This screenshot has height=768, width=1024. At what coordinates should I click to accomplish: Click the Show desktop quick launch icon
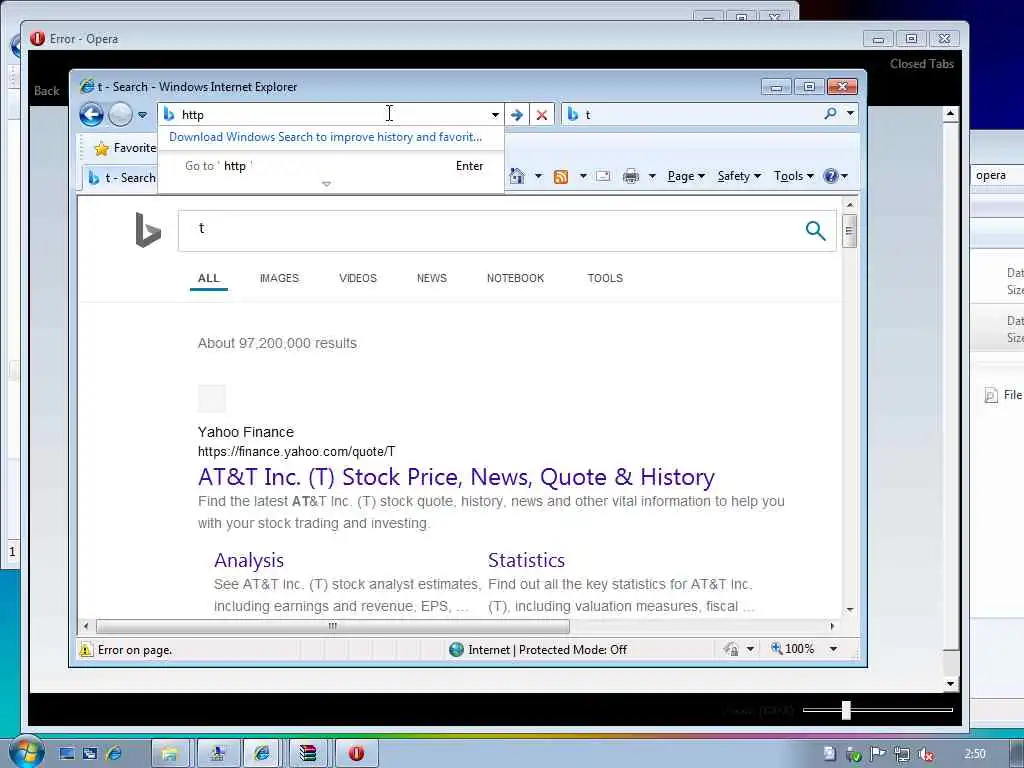(67, 754)
